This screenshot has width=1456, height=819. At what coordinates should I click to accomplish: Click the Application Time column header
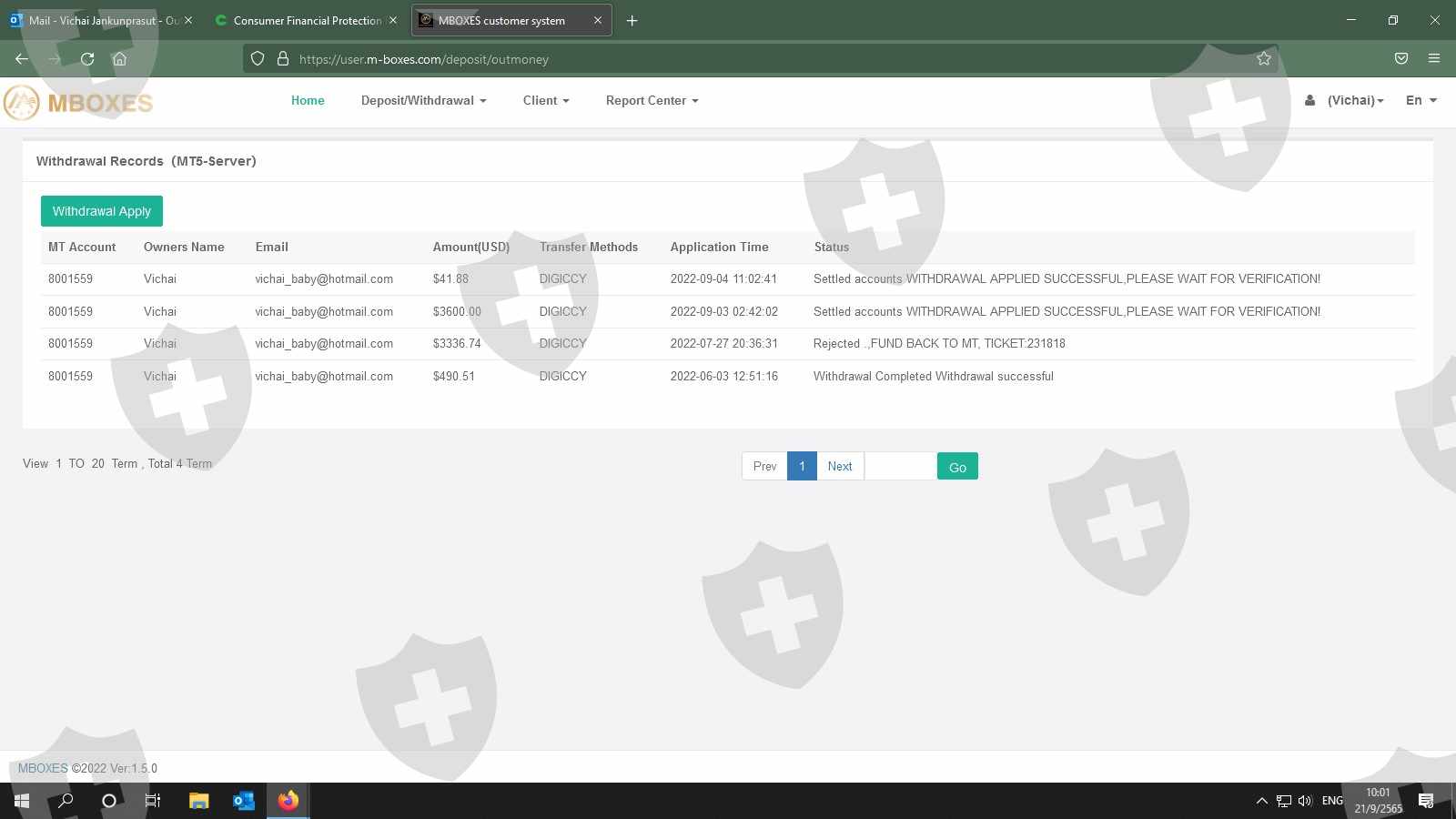(x=719, y=247)
